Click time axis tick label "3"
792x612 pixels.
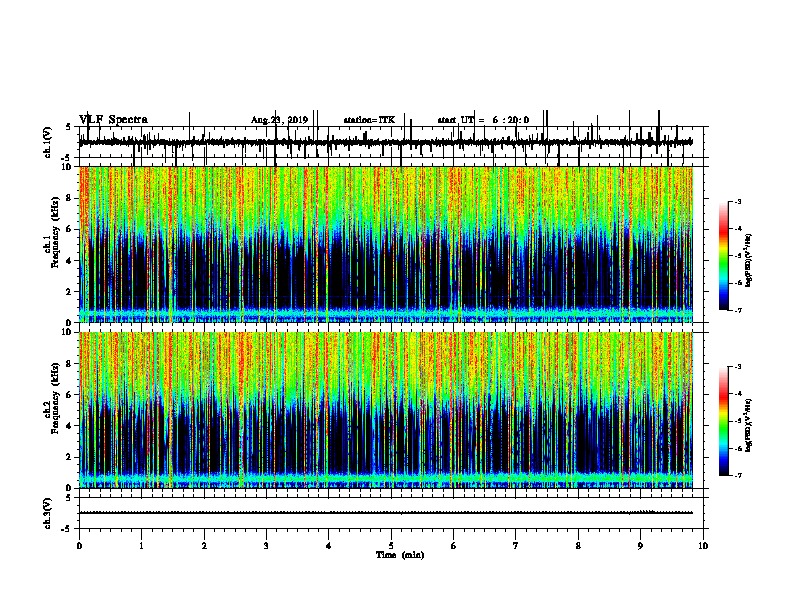(x=266, y=546)
